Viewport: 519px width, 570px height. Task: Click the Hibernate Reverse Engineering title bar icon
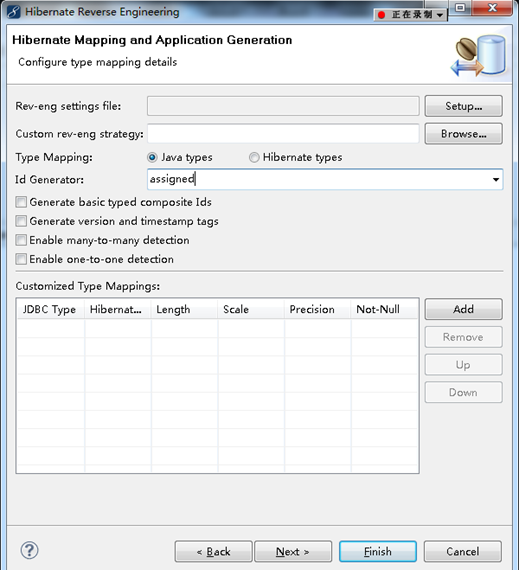pyautogui.click(x=13, y=11)
